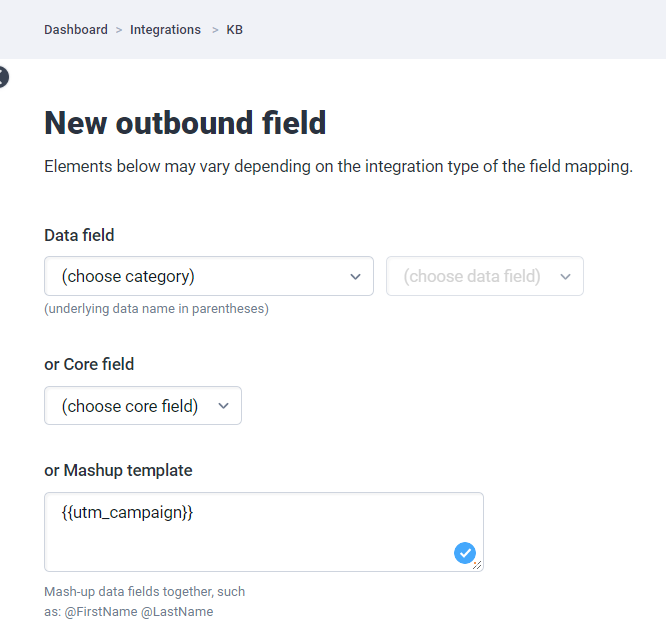
Task: Click the "or Core field" label
Action: (89, 365)
